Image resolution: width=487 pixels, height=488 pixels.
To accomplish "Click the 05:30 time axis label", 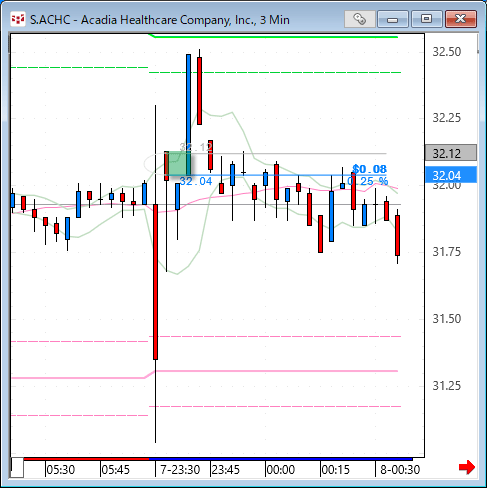I will click(61, 470).
